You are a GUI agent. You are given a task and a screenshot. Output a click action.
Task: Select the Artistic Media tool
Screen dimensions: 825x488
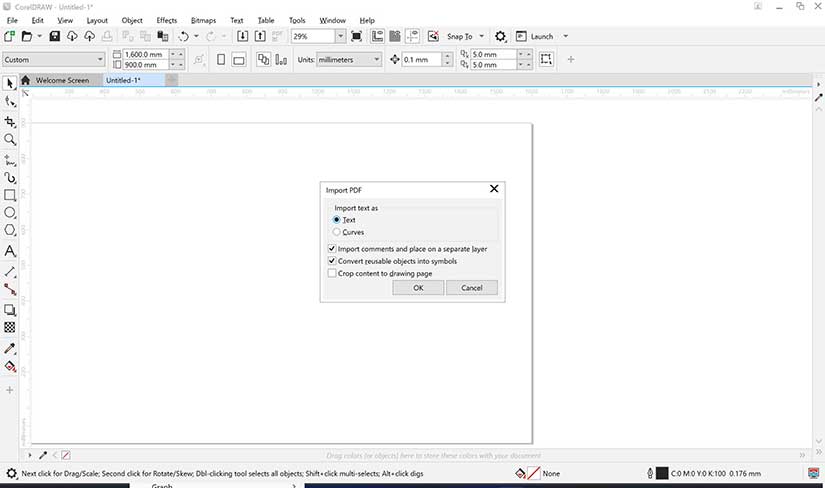pos(9,177)
